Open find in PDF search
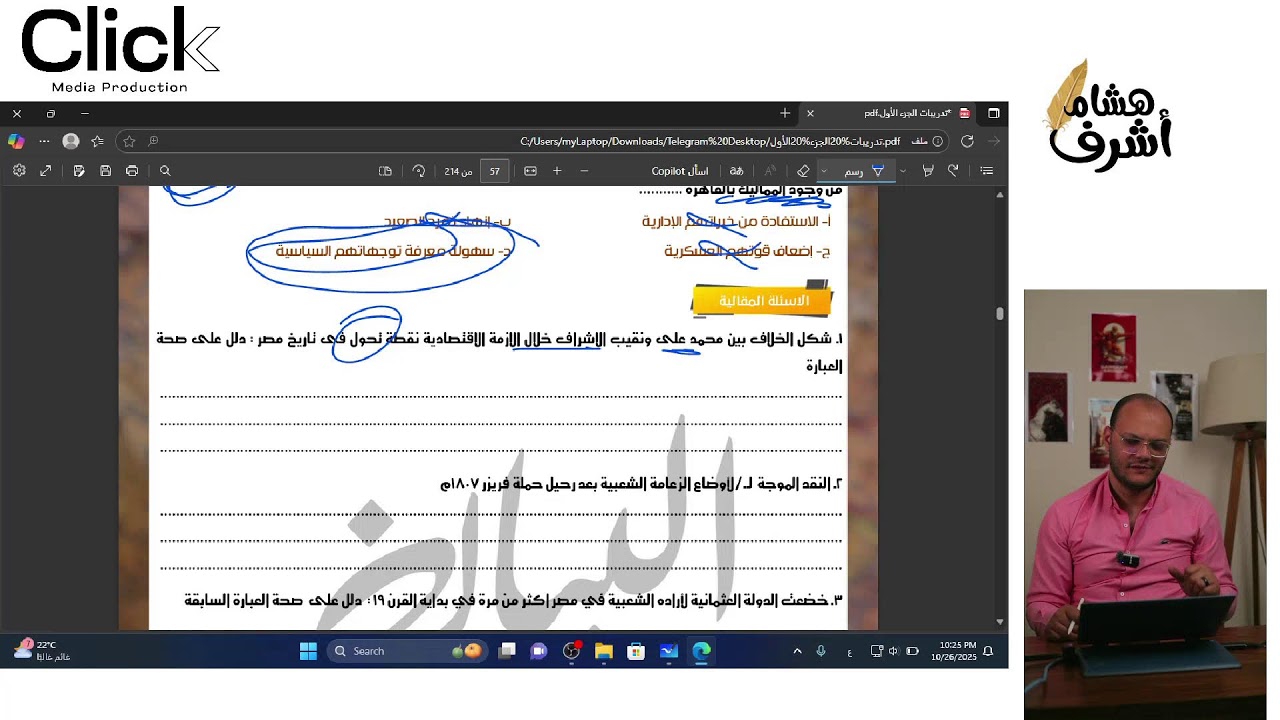Screen dimensions: 1280x720 tap(165, 171)
